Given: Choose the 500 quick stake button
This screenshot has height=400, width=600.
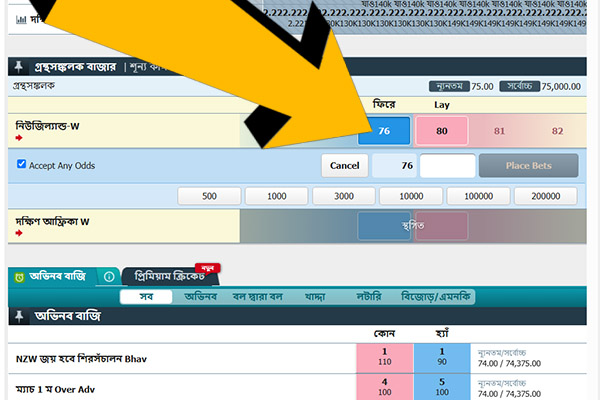Looking at the screenshot, I should click(208, 196).
